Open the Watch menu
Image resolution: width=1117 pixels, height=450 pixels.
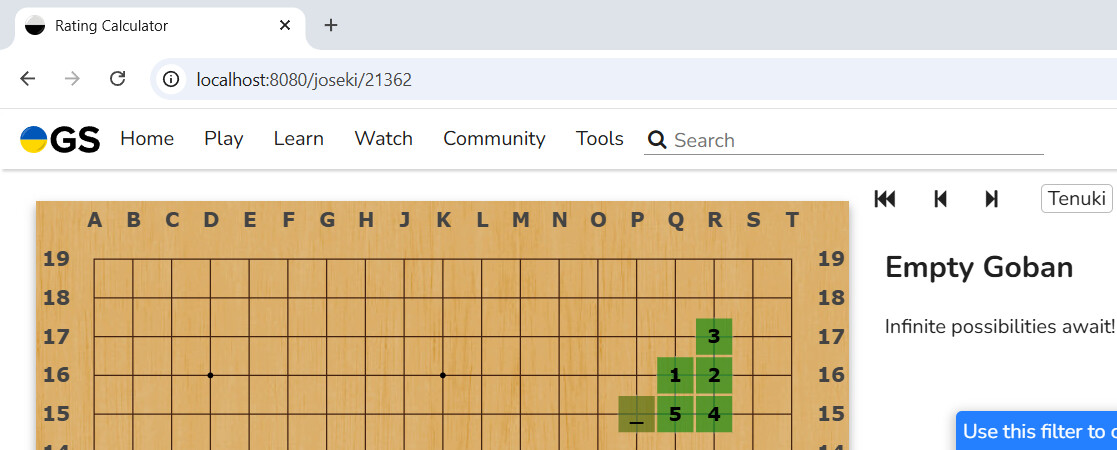383,139
